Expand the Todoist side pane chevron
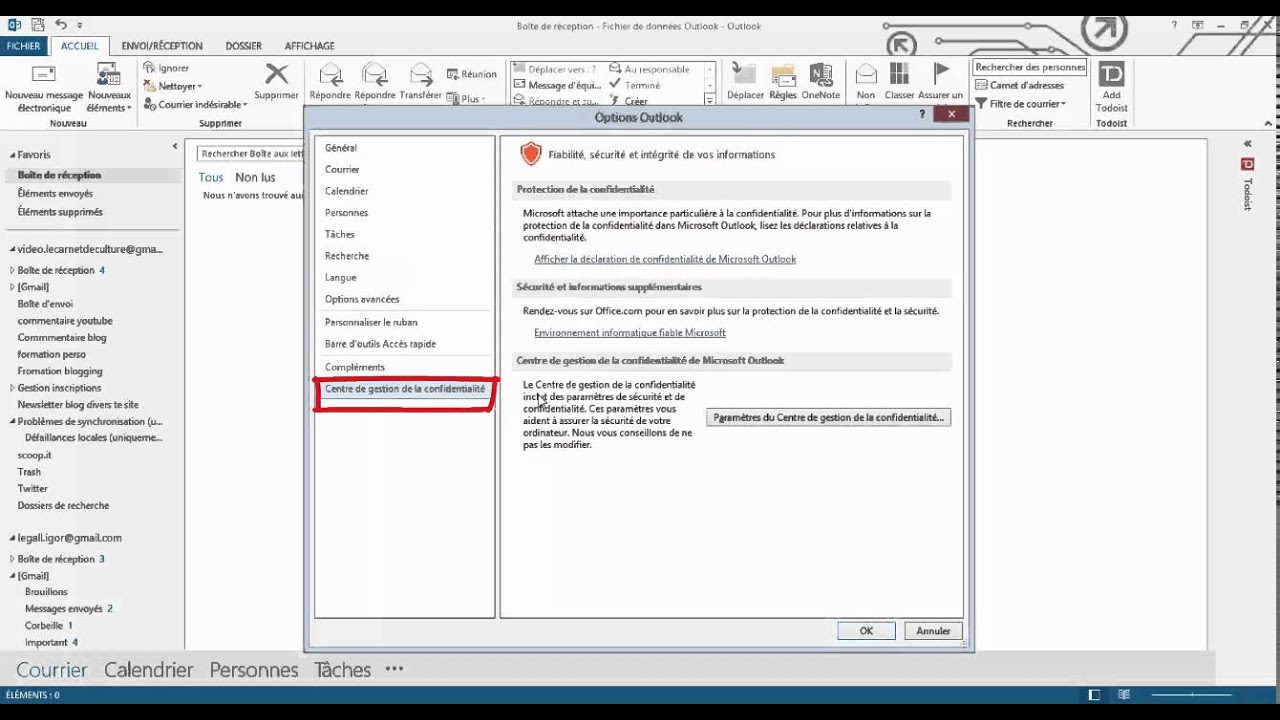Viewport: 1280px width, 720px height. point(1247,144)
